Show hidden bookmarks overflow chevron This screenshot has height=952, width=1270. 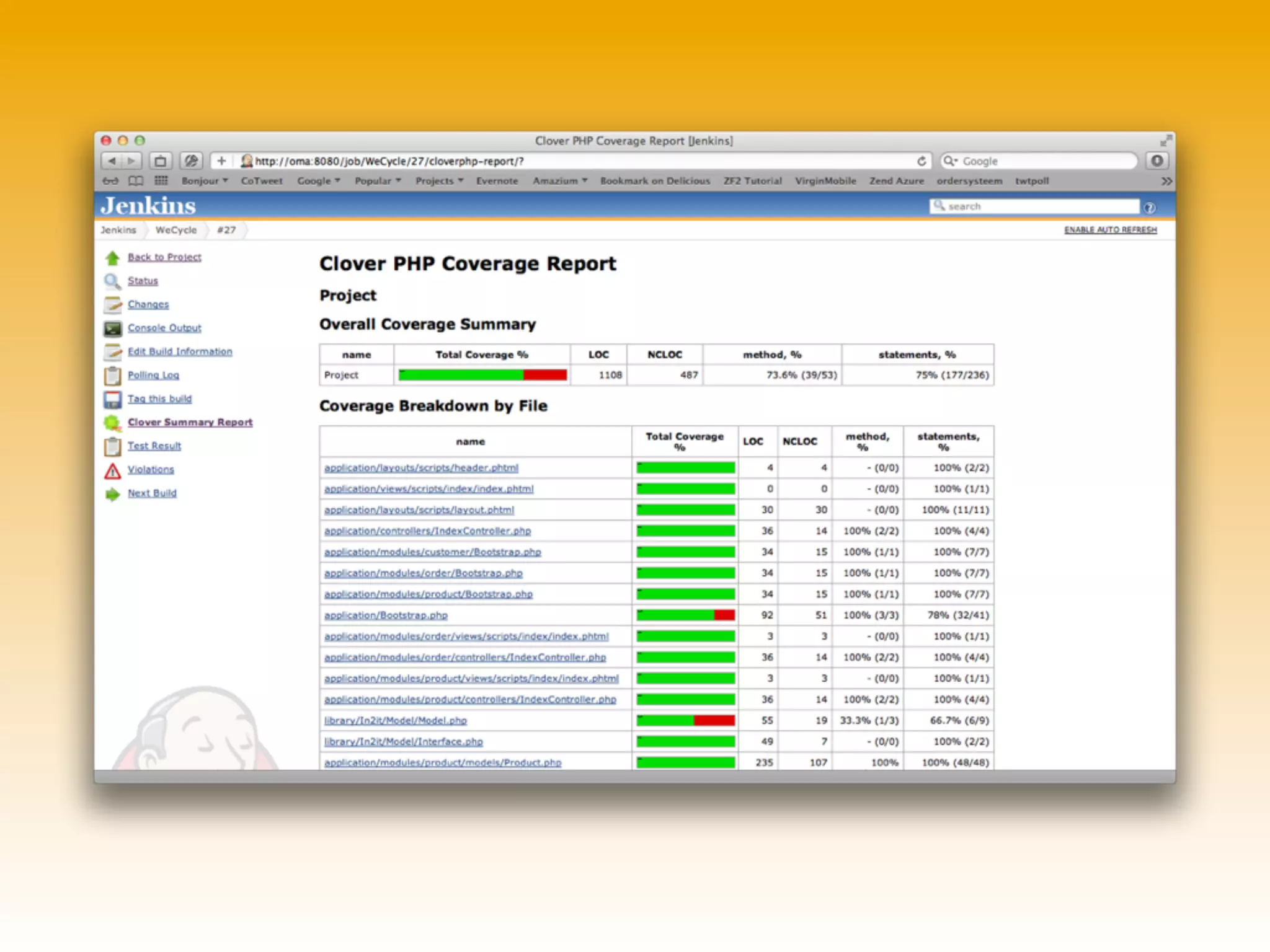point(1166,181)
